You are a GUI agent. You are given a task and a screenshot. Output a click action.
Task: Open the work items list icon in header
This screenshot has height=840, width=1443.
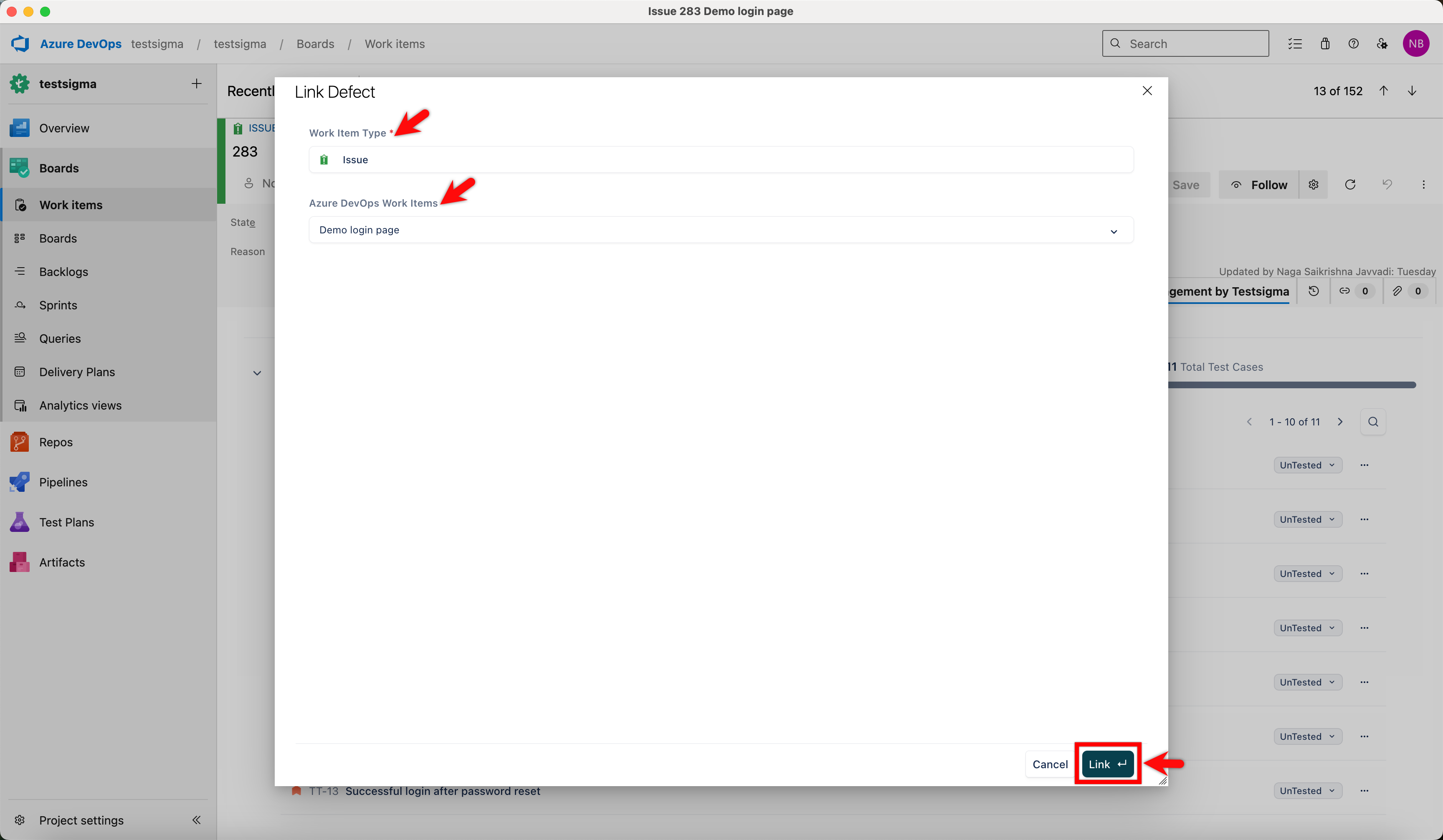(1295, 43)
